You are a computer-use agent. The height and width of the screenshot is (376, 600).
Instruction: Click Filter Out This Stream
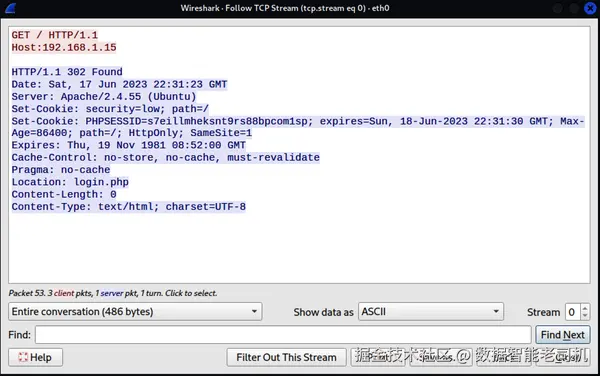pyautogui.click(x=286, y=357)
